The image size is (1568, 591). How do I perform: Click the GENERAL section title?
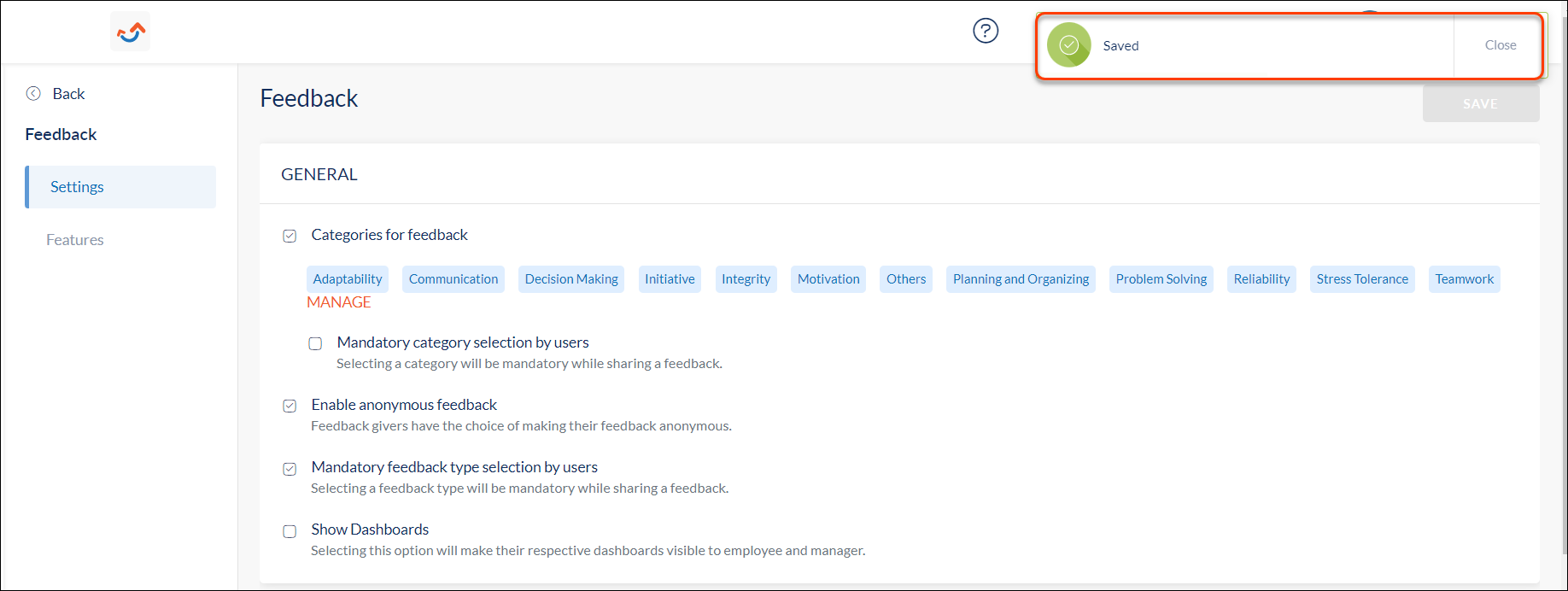tap(319, 174)
